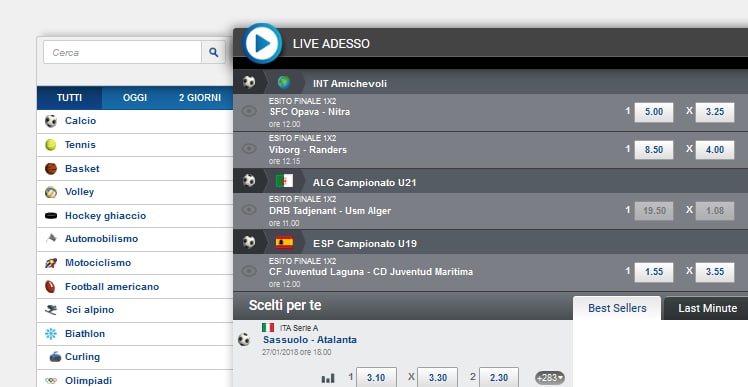748x387 pixels.
Task: Click the globe icon for INT Amichevoli
Action: (284, 83)
